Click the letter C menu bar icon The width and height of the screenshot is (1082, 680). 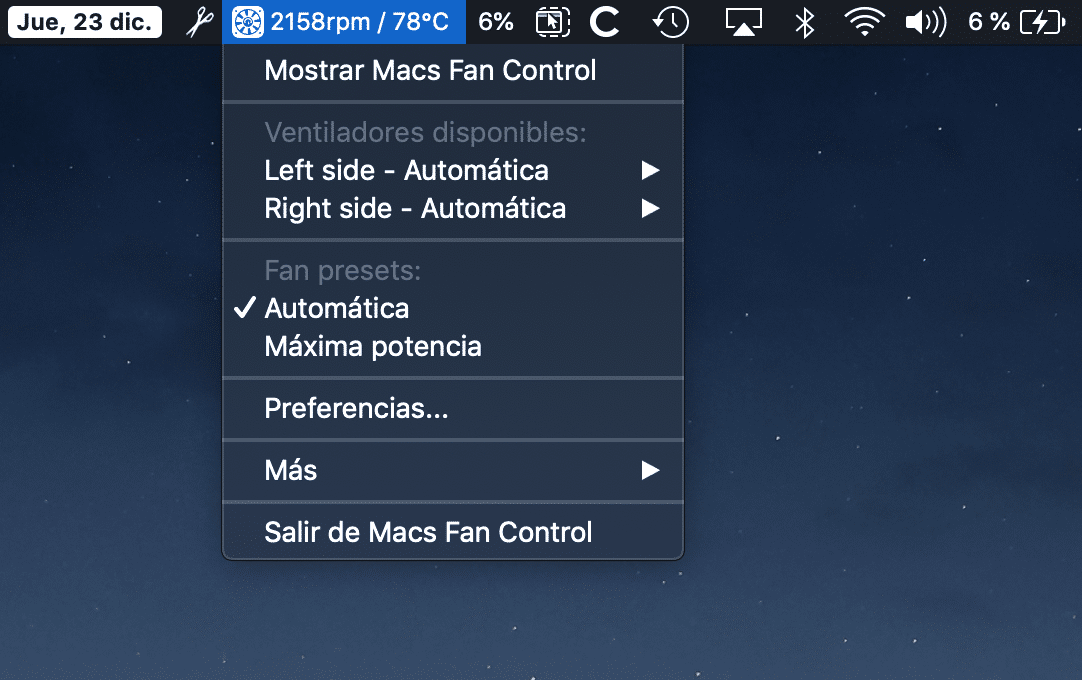tap(604, 22)
